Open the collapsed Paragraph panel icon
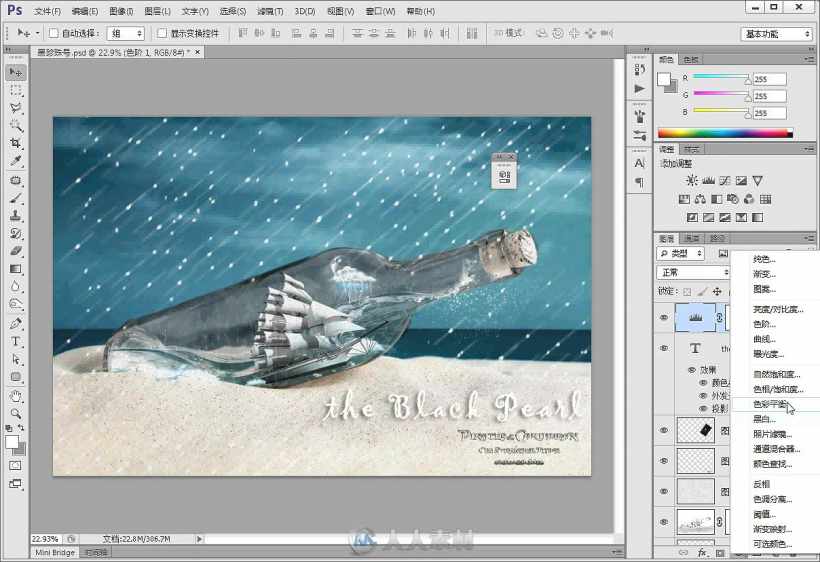Viewport: 820px width, 562px height. 640,182
